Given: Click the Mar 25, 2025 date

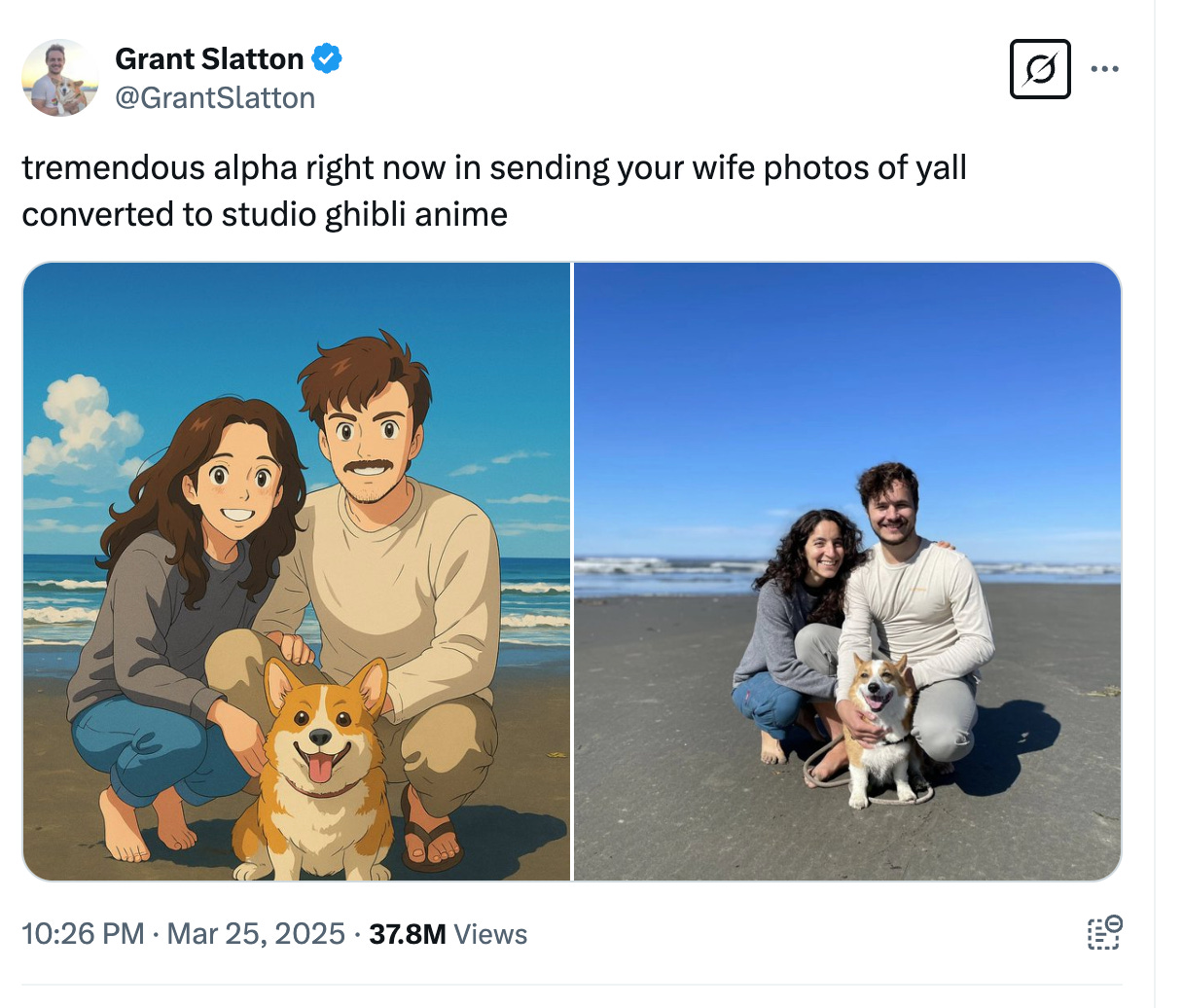Looking at the screenshot, I should point(256,934).
